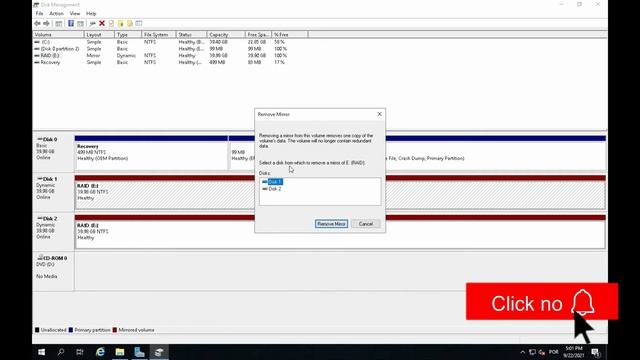Viewport: 640px width, 360px height.
Task: Click the last toolbar view settings icon
Action: 139,24
